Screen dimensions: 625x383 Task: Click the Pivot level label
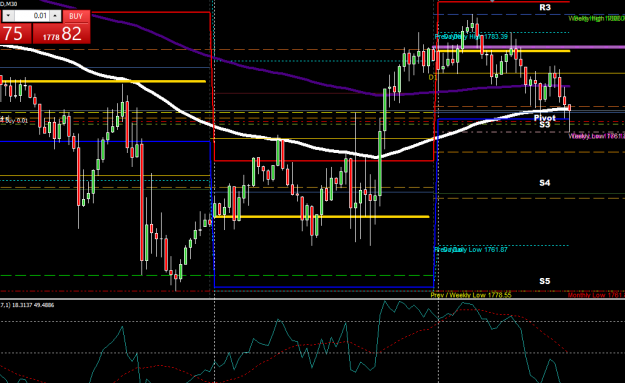pyautogui.click(x=544, y=118)
